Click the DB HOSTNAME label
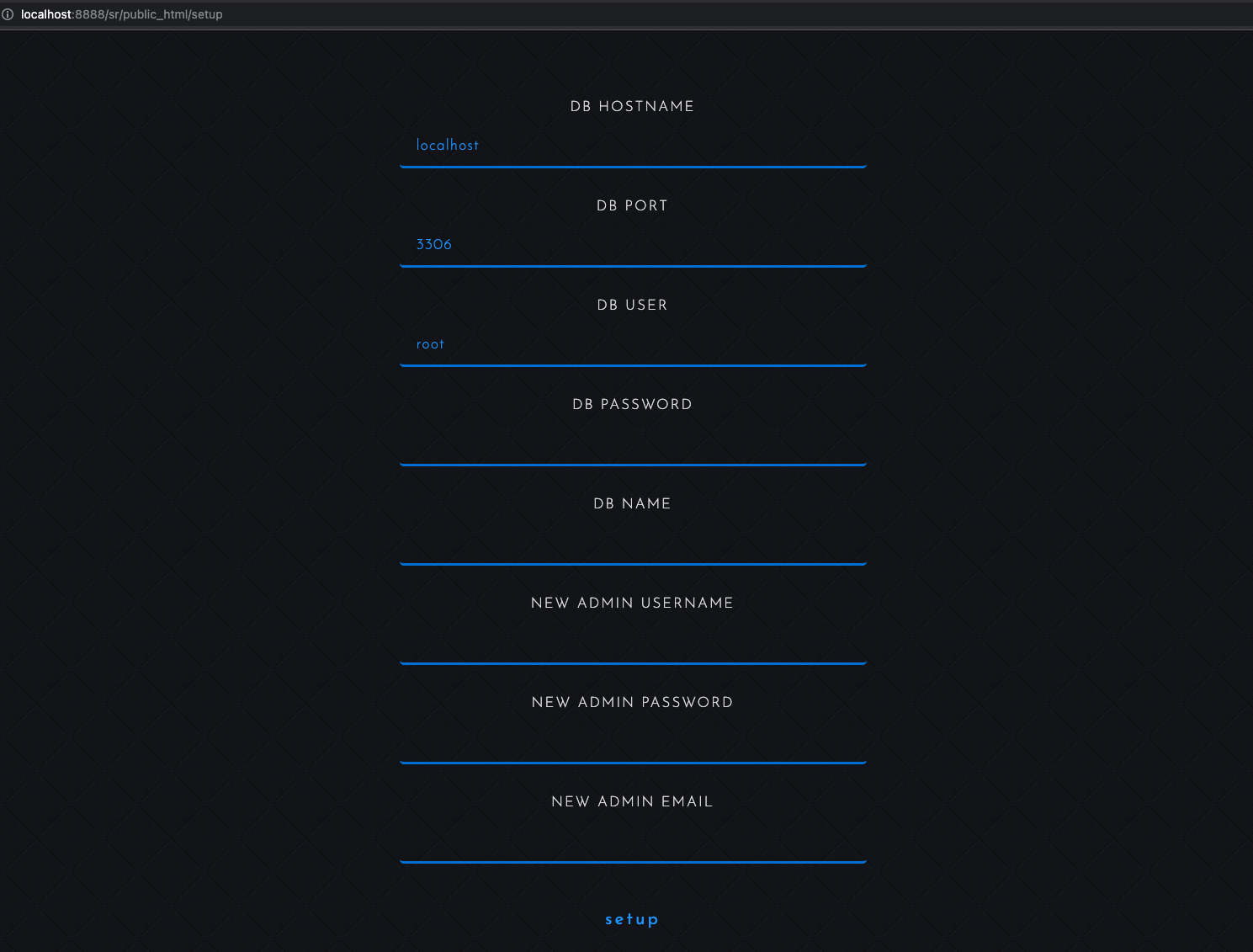This screenshot has width=1253, height=952. pos(632,106)
